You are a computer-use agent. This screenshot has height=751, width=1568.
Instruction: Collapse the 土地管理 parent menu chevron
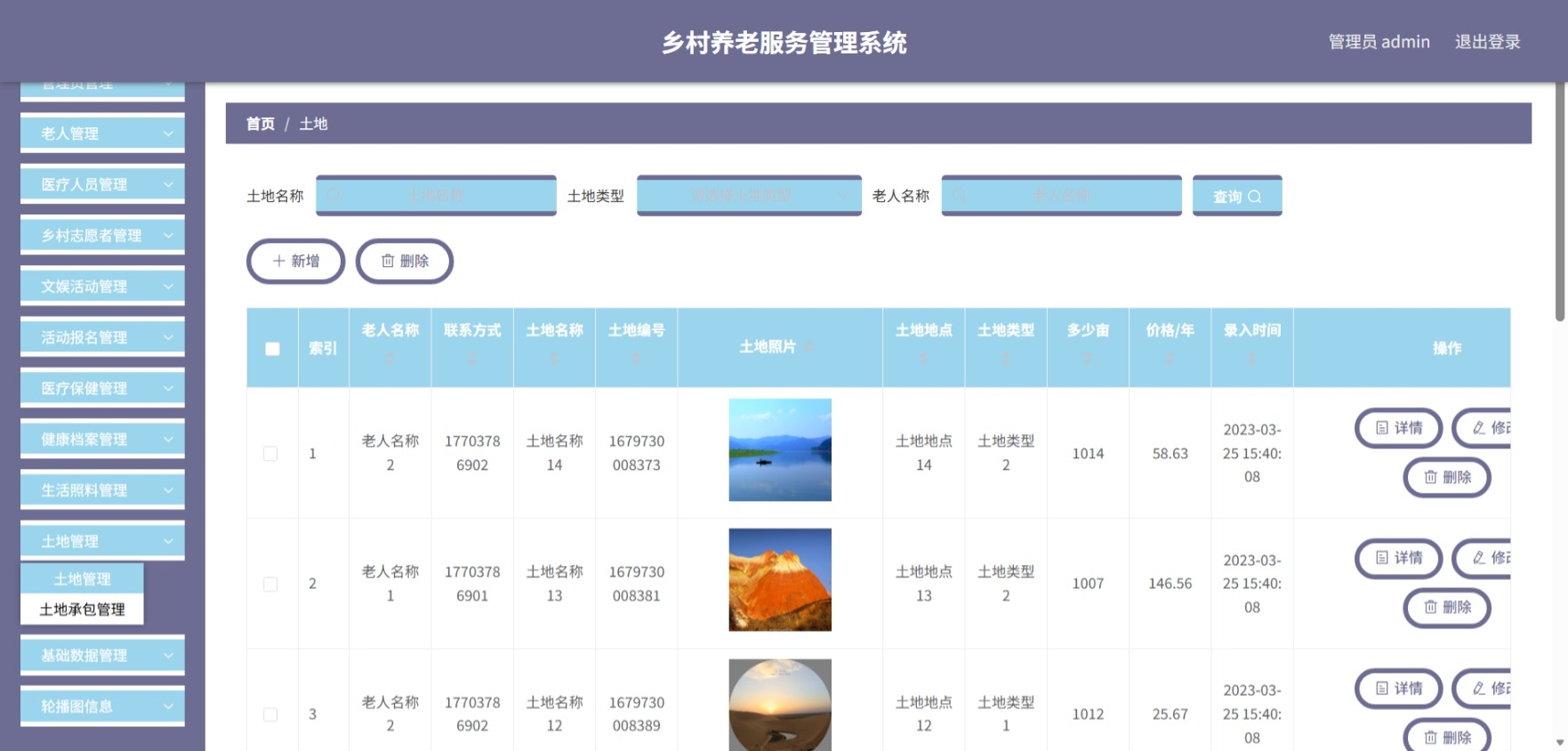(x=168, y=541)
